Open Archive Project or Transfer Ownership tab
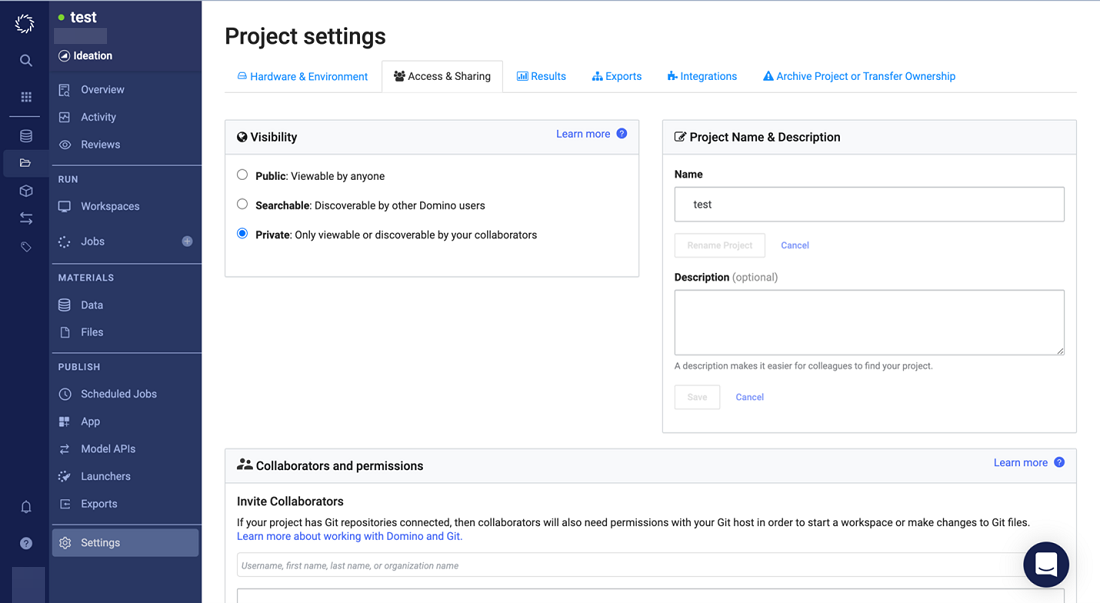1100x603 pixels. point(859,76)
